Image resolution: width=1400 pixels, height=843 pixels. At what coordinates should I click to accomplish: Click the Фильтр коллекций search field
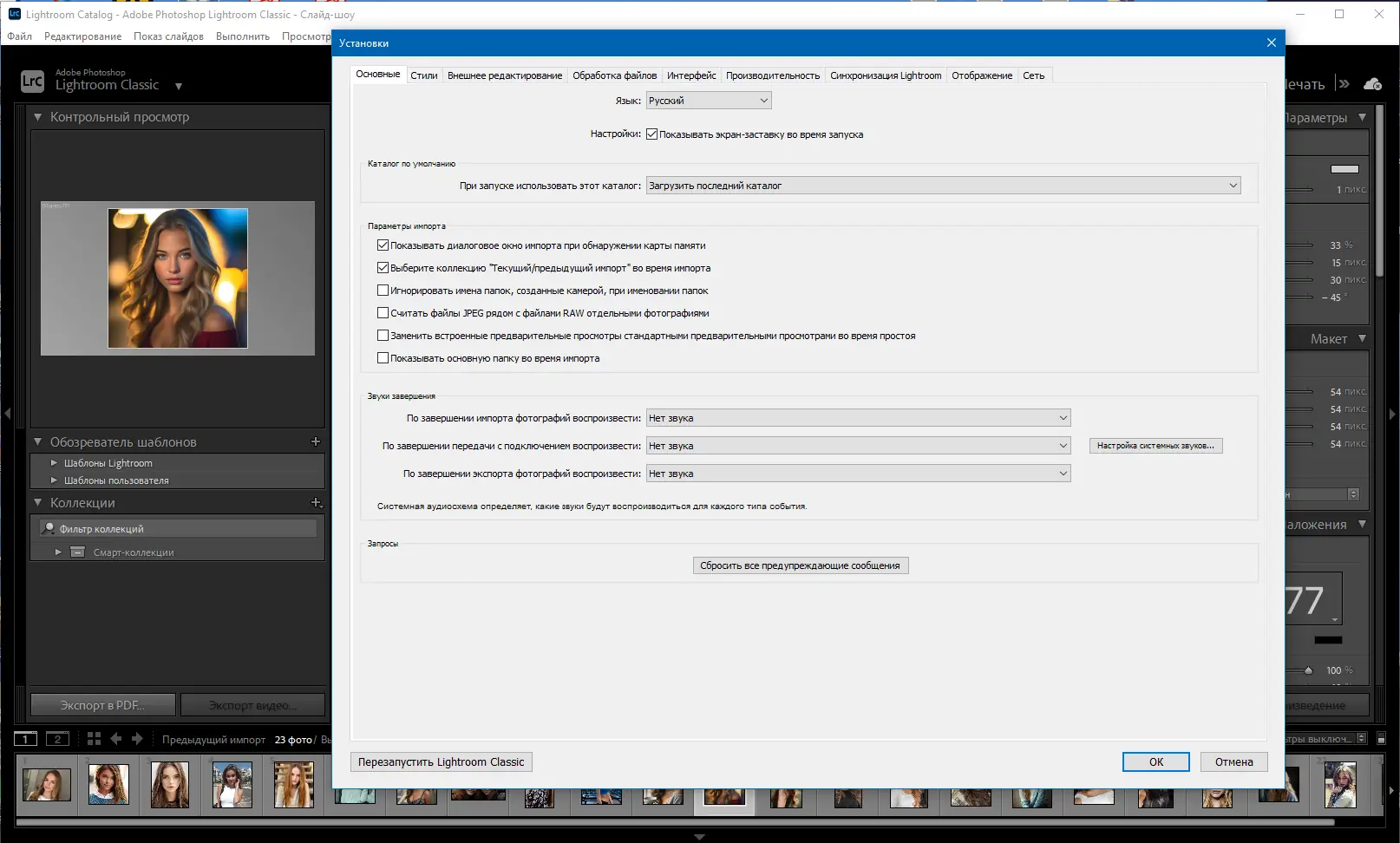tap(179, 528)
